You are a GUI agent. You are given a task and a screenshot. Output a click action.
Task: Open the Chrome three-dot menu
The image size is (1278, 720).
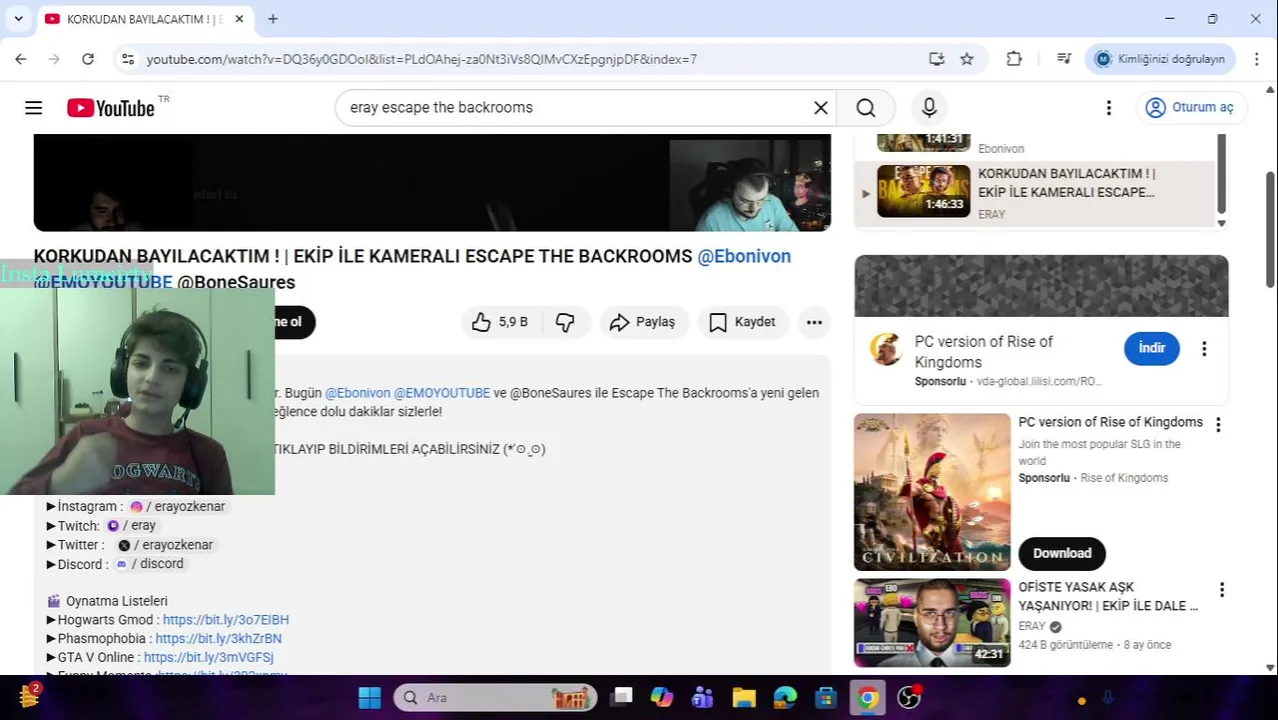point(1256,59)
